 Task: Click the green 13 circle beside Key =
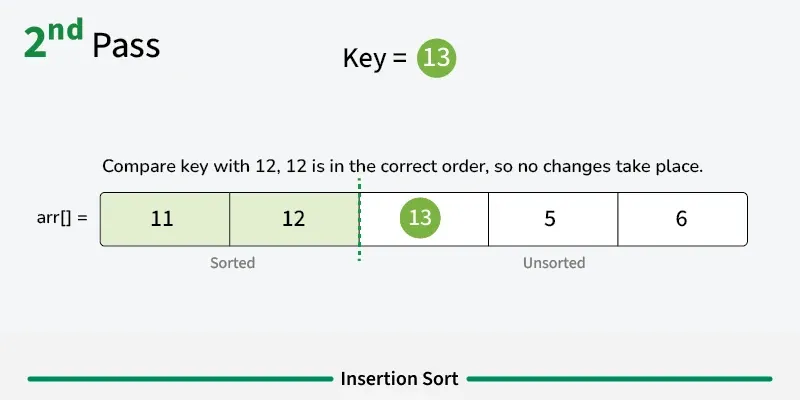(437, 58)
